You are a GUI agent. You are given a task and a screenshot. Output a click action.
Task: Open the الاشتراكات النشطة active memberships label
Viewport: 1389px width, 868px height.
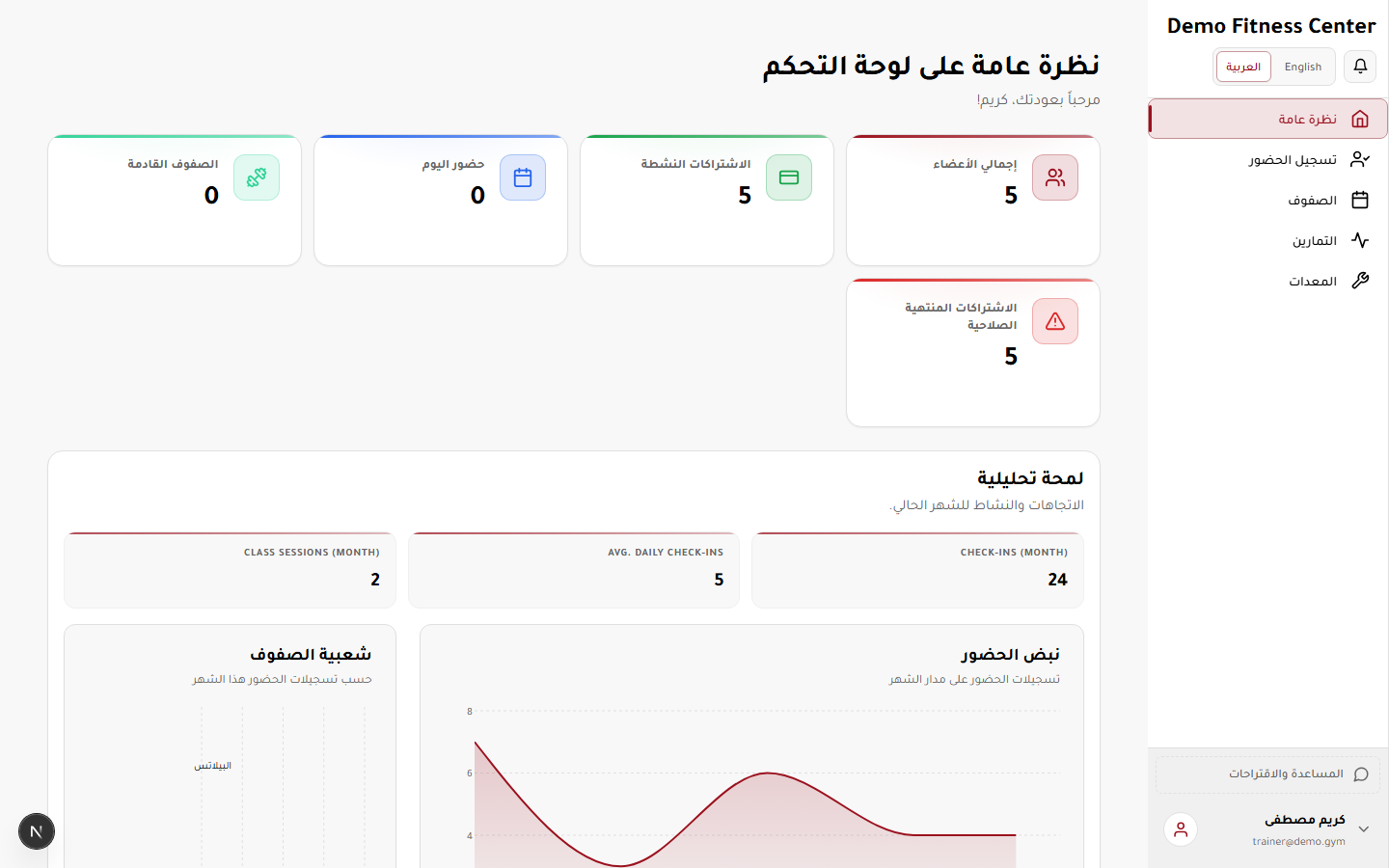695,164
